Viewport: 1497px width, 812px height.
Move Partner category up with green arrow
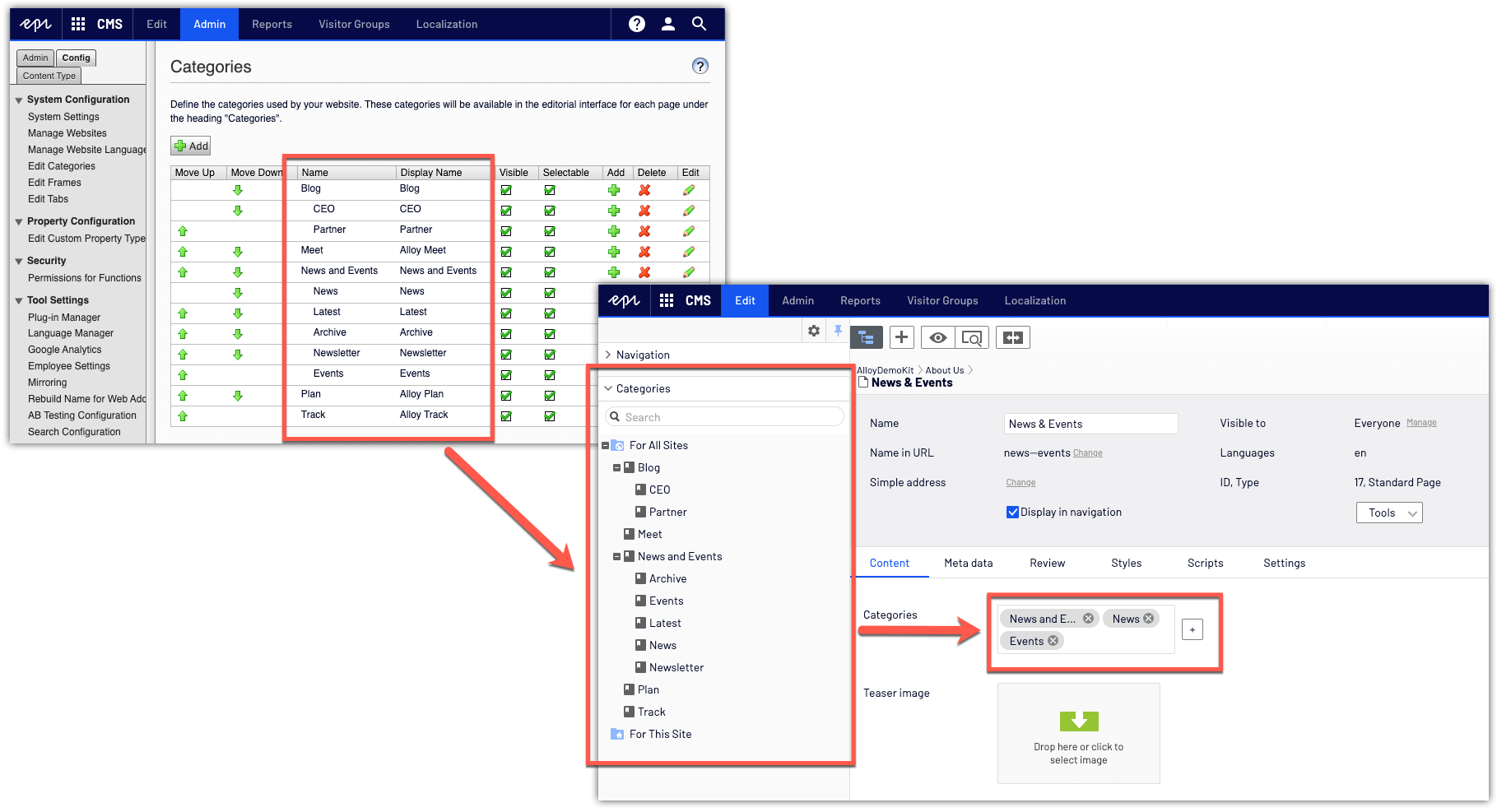coord(183,231)
